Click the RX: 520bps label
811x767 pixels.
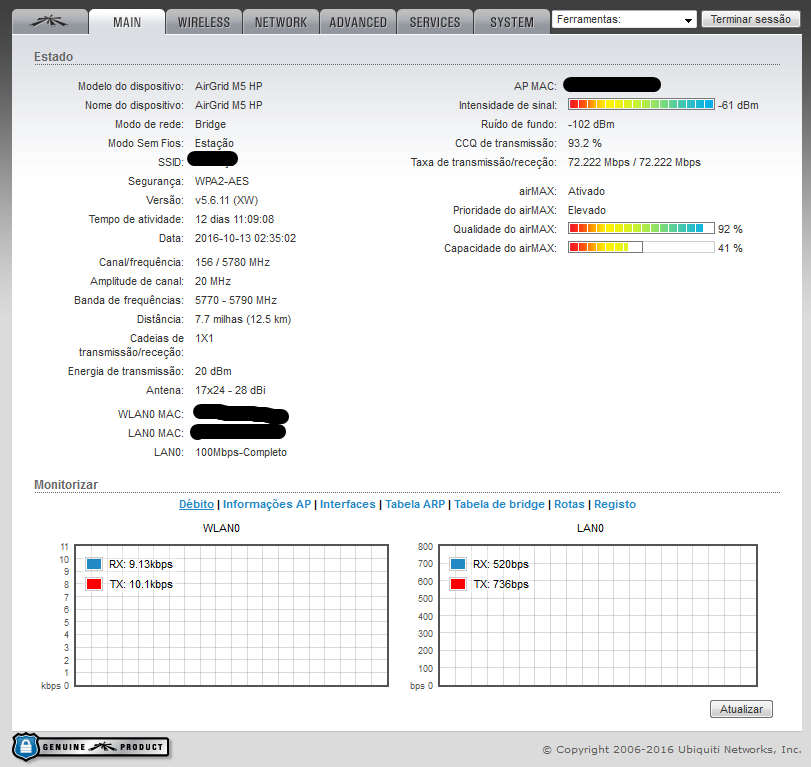point(501,564)
